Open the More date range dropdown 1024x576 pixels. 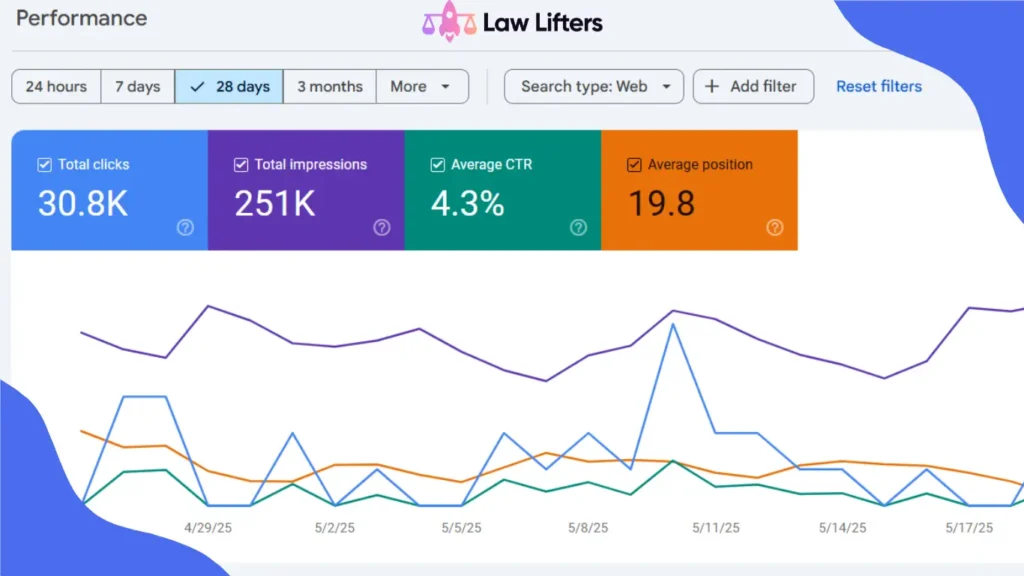pyautogui.click(x=422, y=86)
